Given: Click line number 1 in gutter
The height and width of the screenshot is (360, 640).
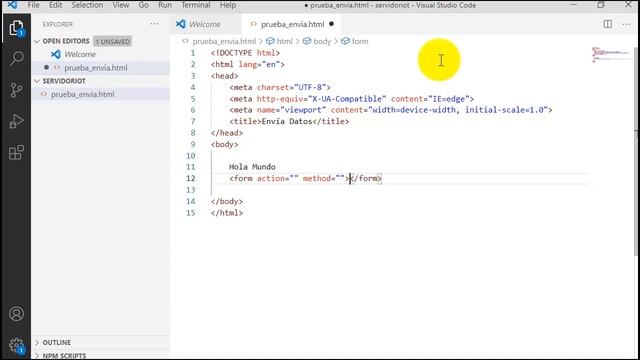Looking at the screenshot, I should tap(193, 53).
